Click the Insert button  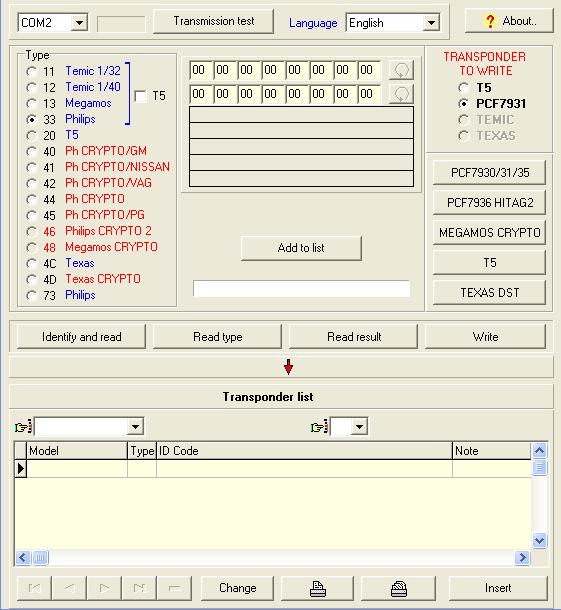coord(498,588)
